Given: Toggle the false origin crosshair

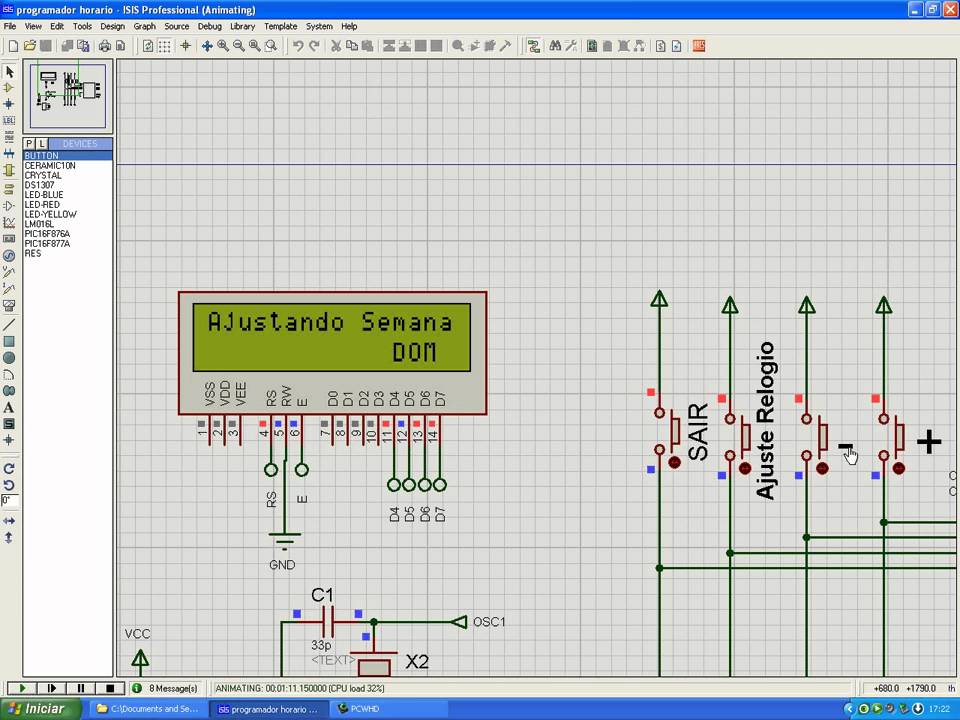Looking at the screenshot, I should [186, 46].
